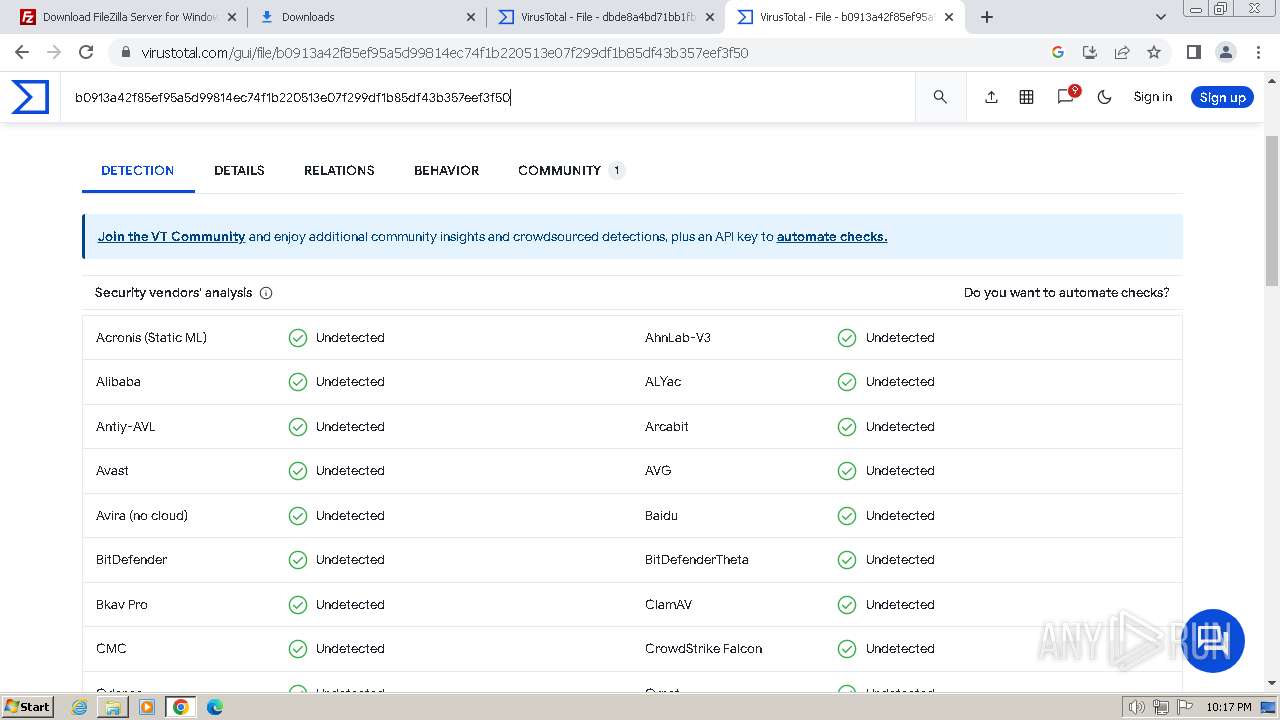Viewport: 1280px width, 720px height.
Task: Click the BitDefenderTheta vendor name
Action: tap(697, 560)
